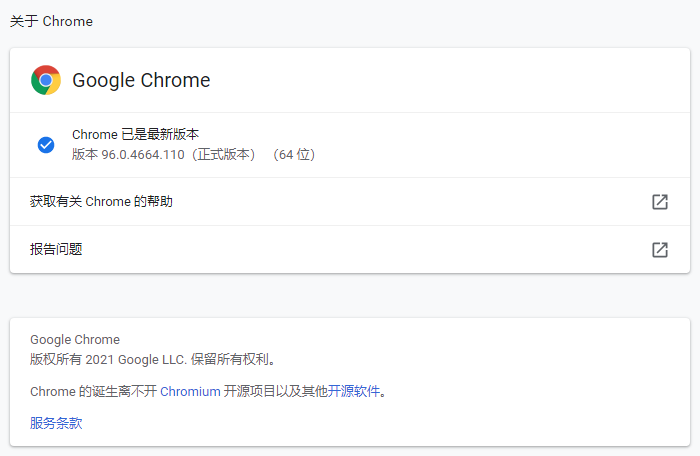Click the Google Chrome logo icon

tap(46, 80)
